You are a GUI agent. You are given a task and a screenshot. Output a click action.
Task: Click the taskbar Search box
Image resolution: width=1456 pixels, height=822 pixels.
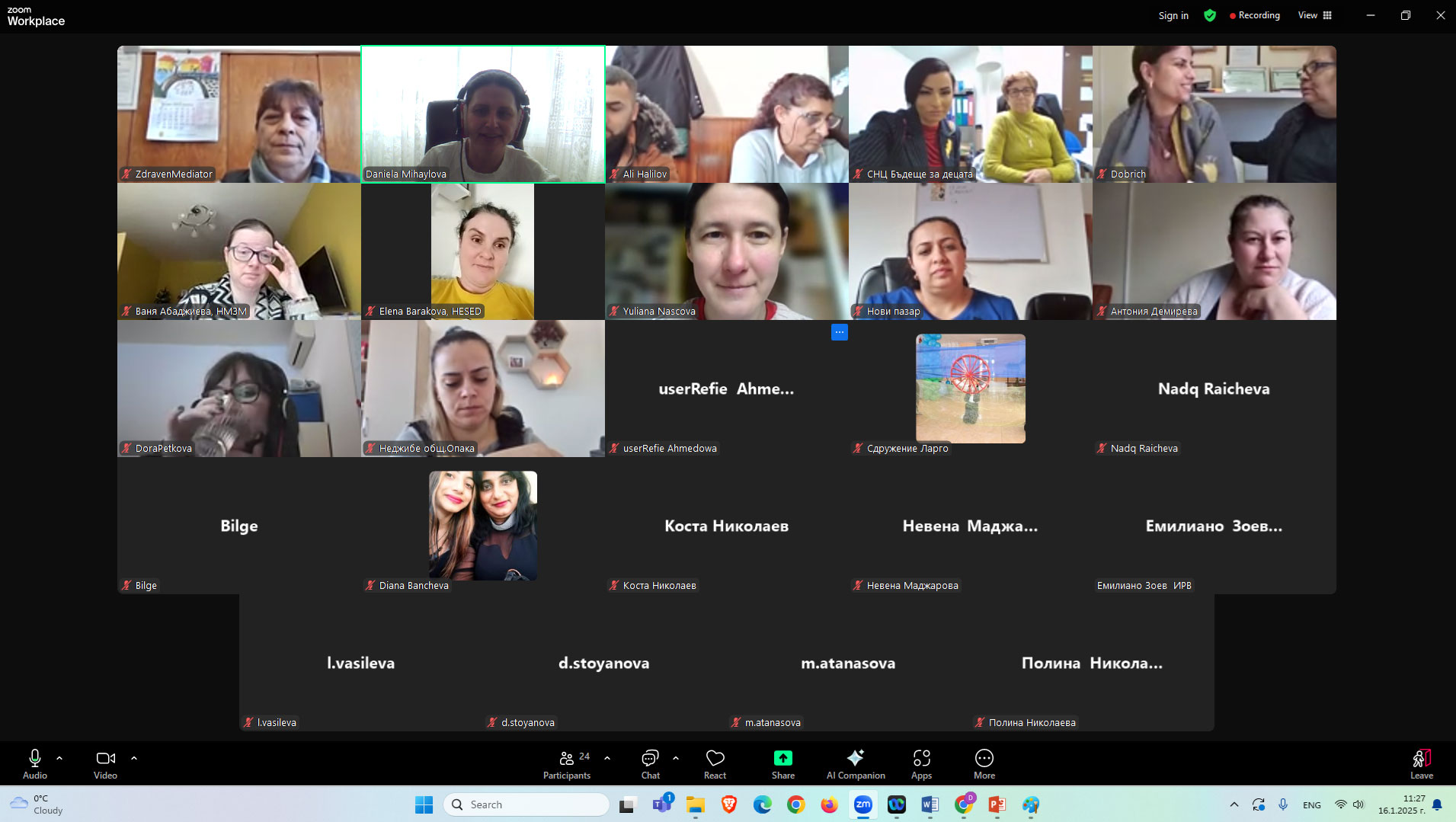pyautogui.click(x=526, y=804)
